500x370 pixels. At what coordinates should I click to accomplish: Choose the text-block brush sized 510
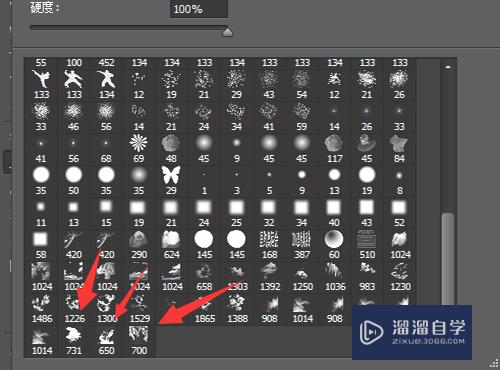point(367,239)
